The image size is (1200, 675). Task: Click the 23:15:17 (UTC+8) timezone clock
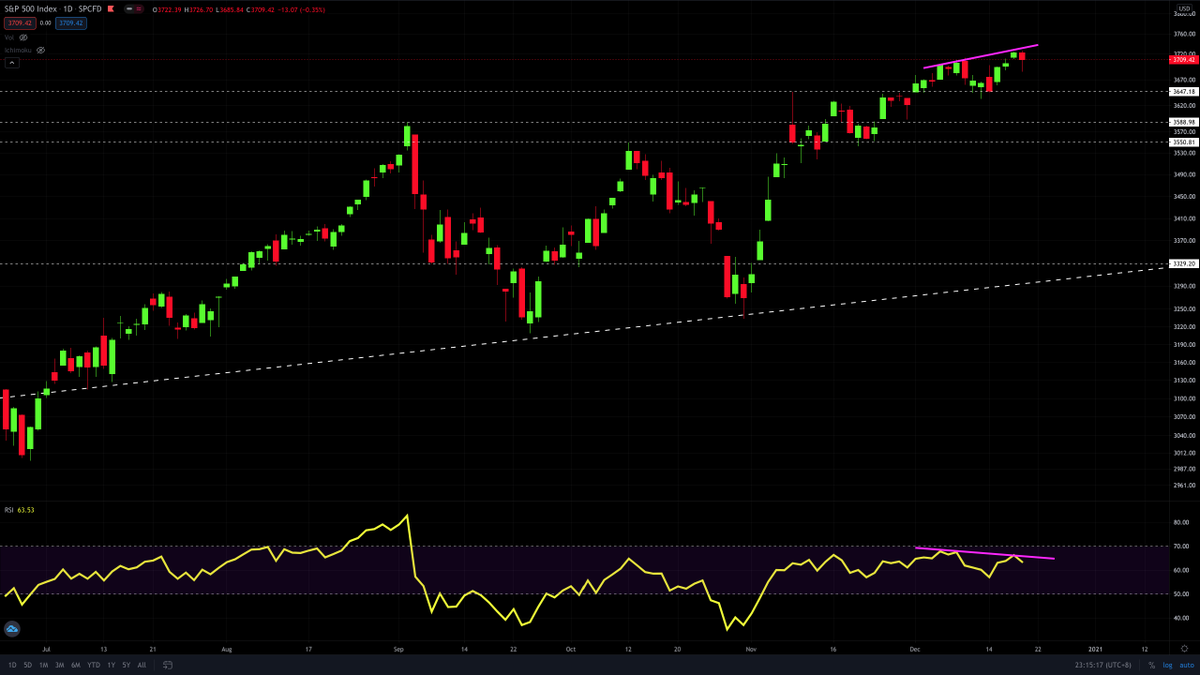1102,665
